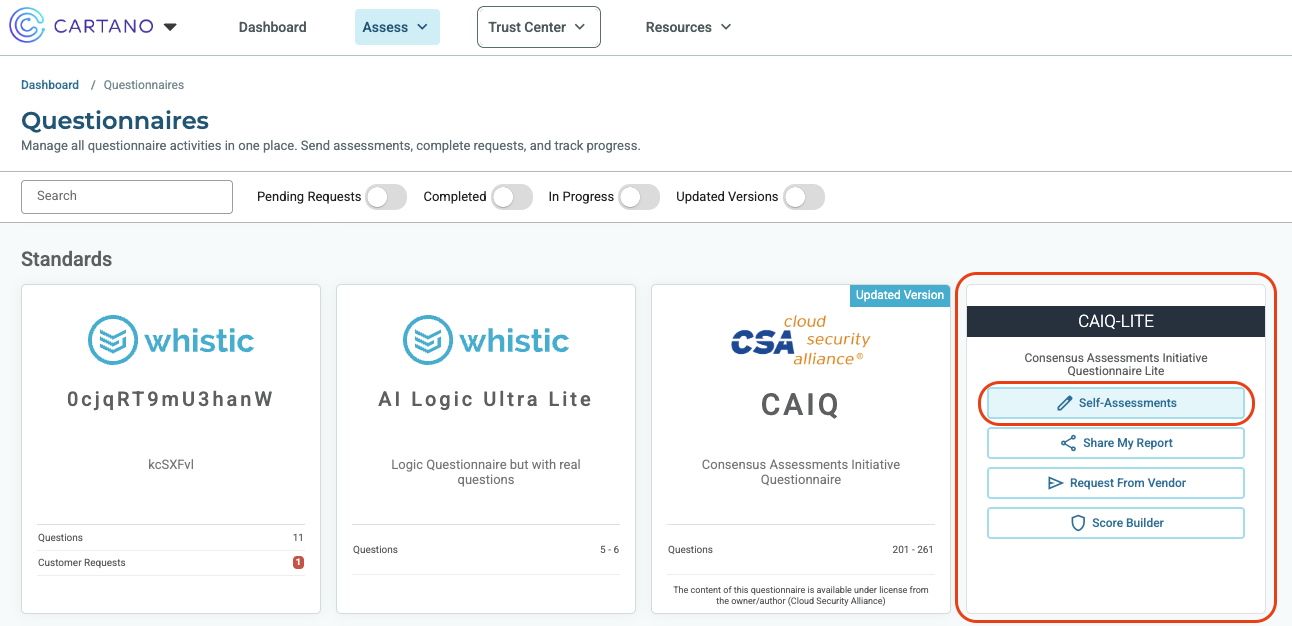Click Request From Vendor button
This screenshot has width=1292, height=626.
coord(1116,483)
